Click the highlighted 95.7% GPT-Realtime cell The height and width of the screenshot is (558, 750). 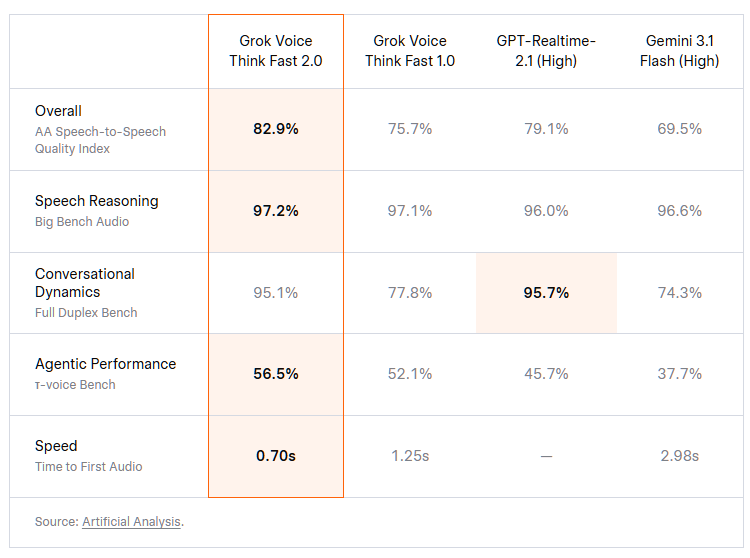coord(546,293)
